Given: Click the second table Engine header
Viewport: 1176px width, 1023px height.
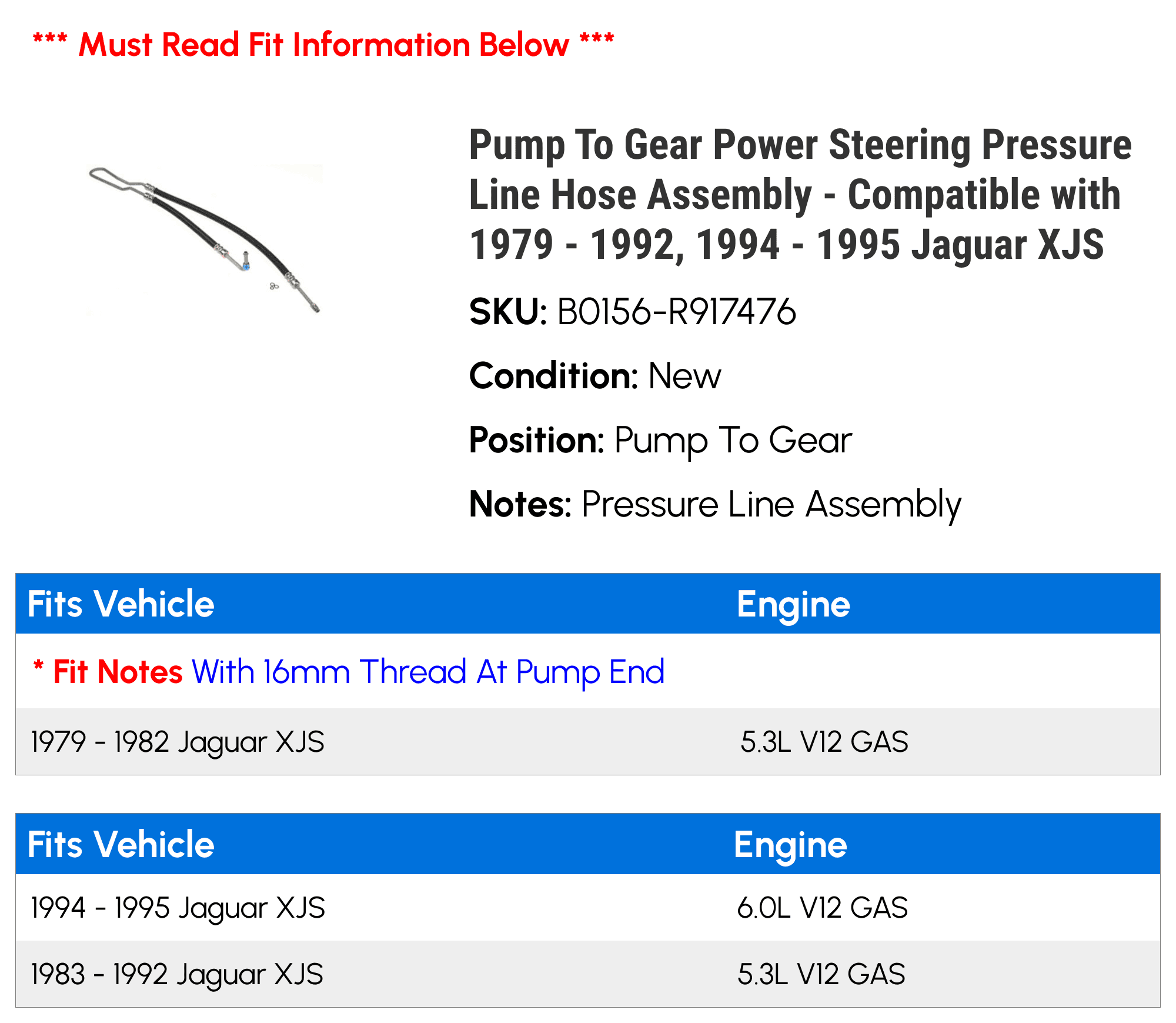Looking at the screenshot, I should 790,846.
